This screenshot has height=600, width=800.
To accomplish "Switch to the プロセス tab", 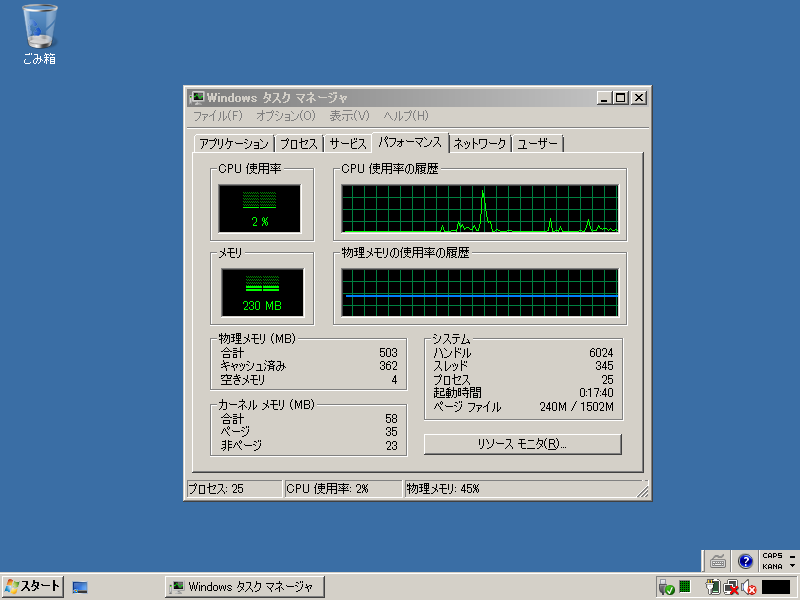I will pyautogui.click(x=297, y=143).
